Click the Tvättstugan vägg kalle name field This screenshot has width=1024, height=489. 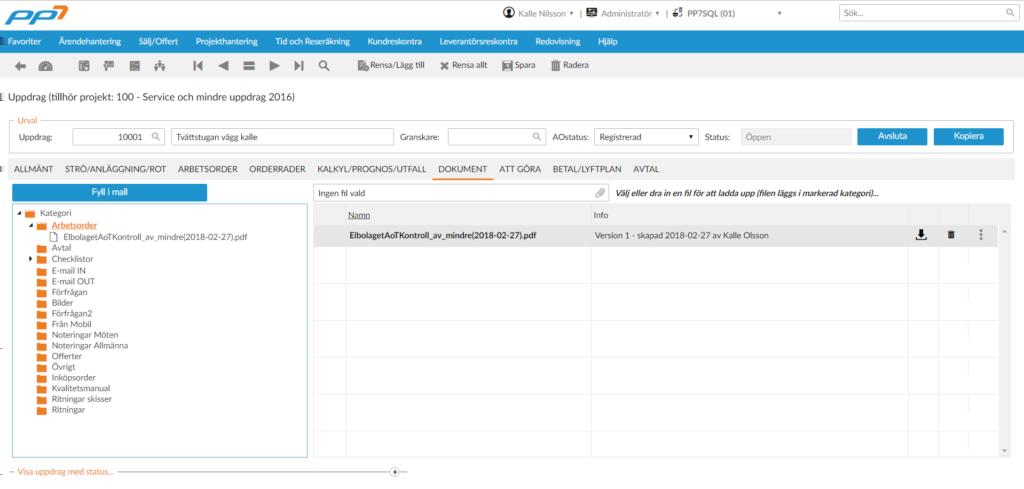point(282,137)
